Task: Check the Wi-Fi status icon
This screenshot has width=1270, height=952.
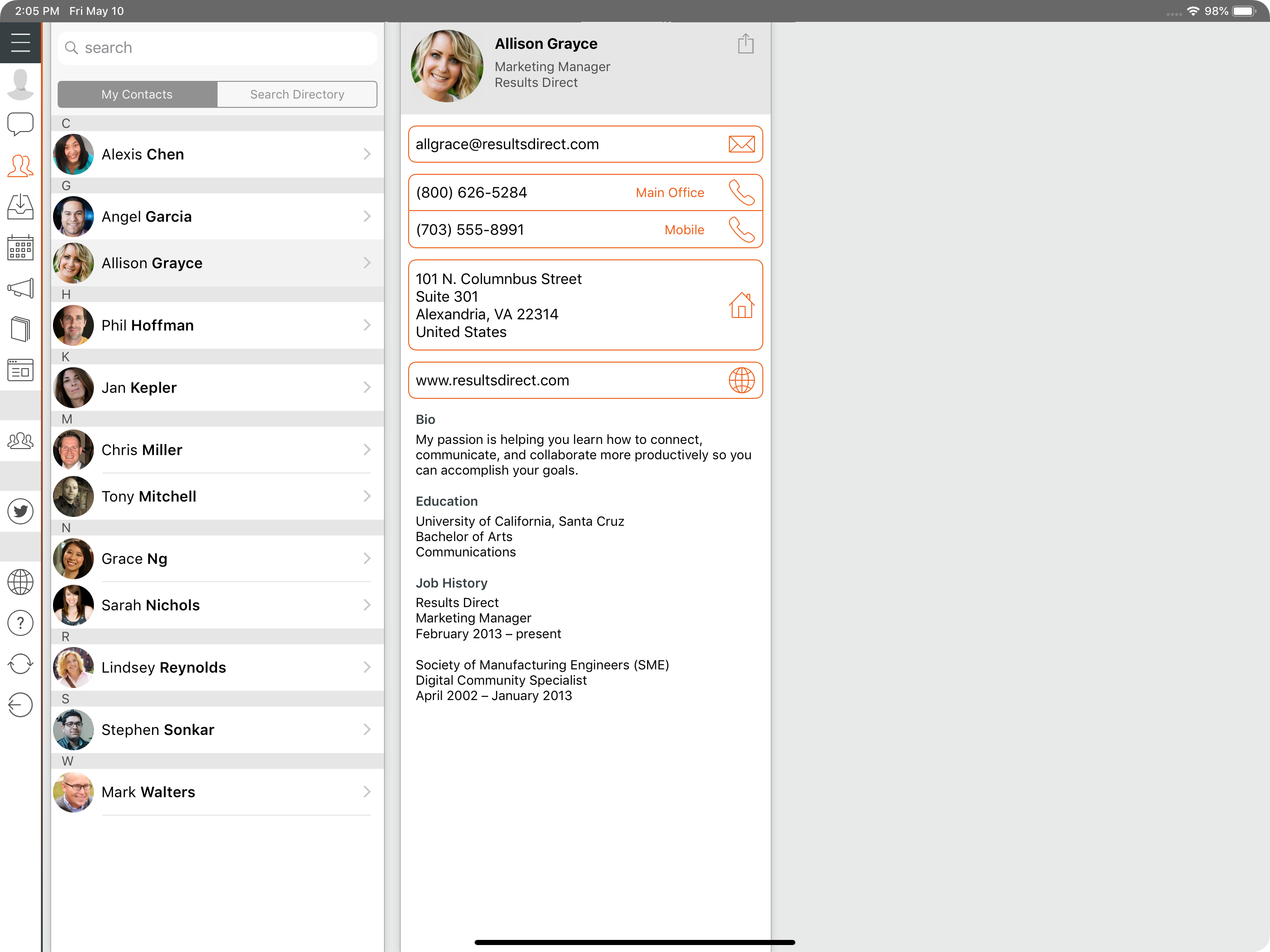Action: click(1193, 11)
